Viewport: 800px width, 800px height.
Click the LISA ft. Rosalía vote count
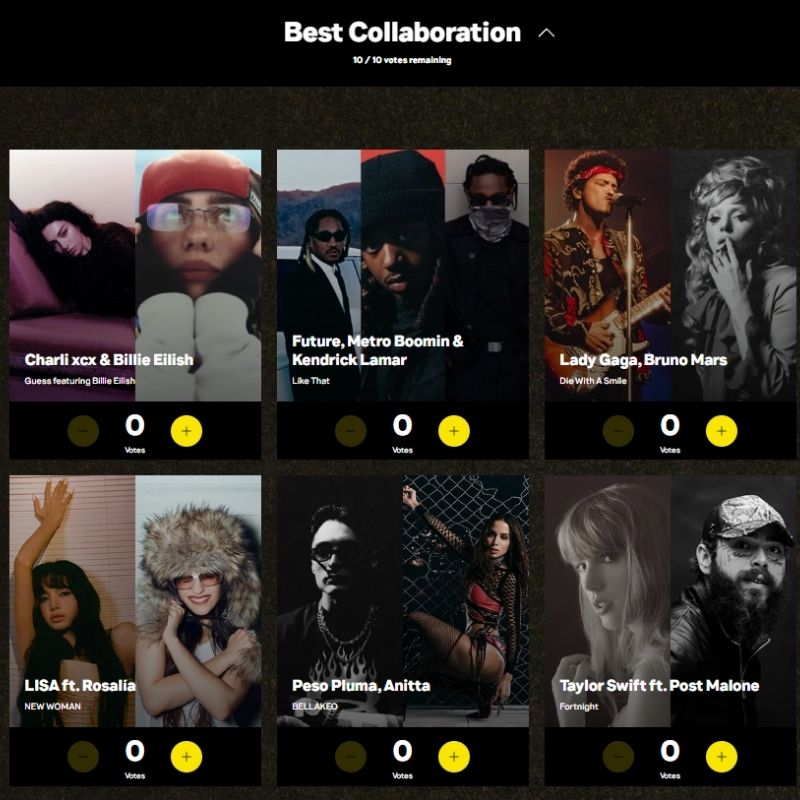click(x=135, y=751)
